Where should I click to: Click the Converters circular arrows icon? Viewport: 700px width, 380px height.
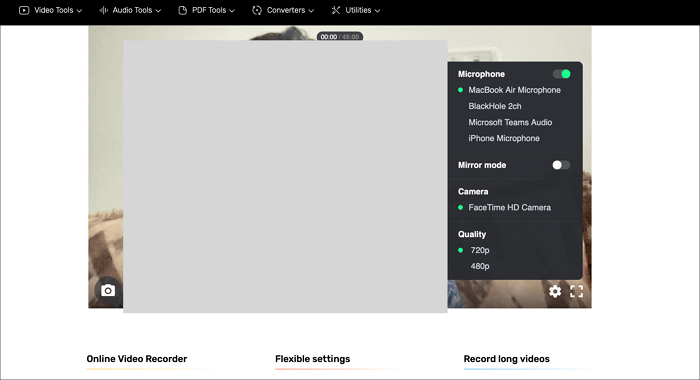[257, 10]
